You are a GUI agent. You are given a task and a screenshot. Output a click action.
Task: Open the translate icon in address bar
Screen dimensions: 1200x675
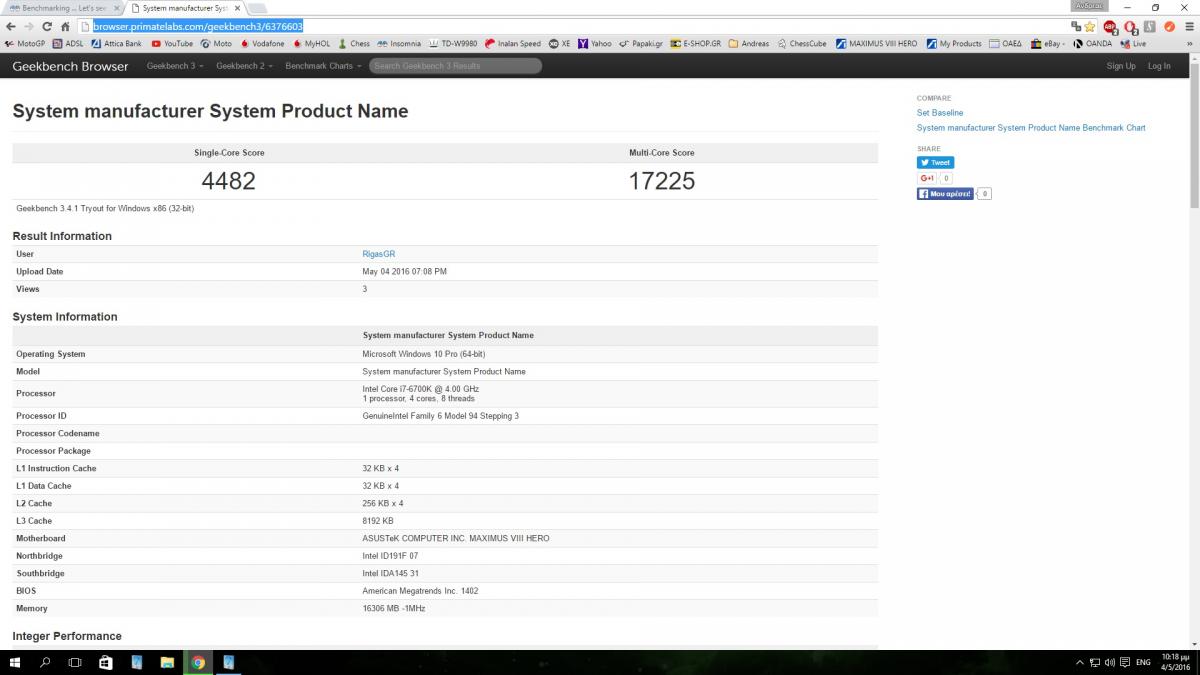[1076, 27]
